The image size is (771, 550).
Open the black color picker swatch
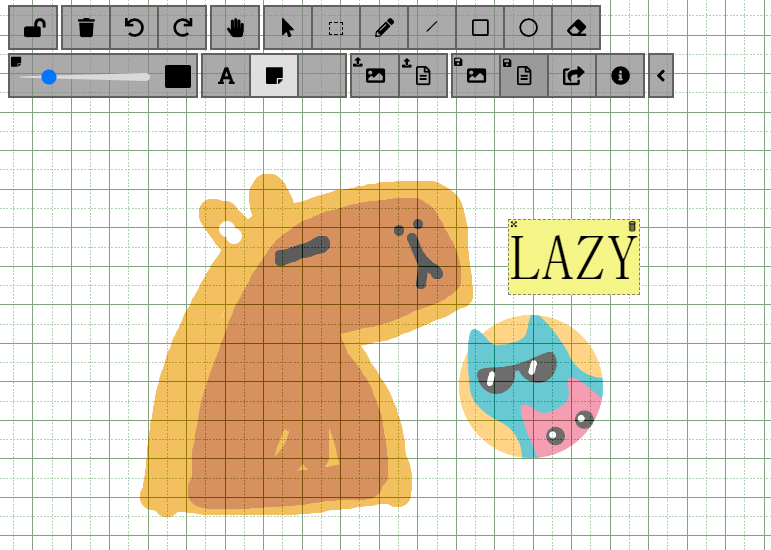[x=178, y=77]
